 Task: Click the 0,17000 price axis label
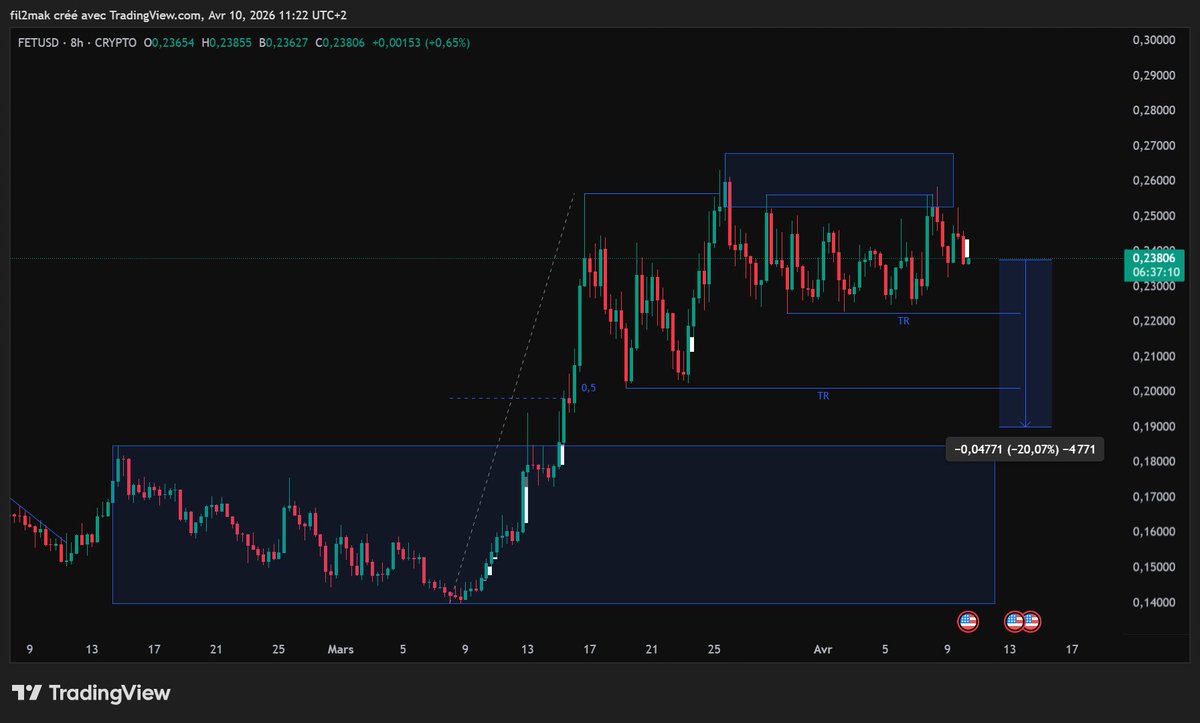coord(1153,497)
